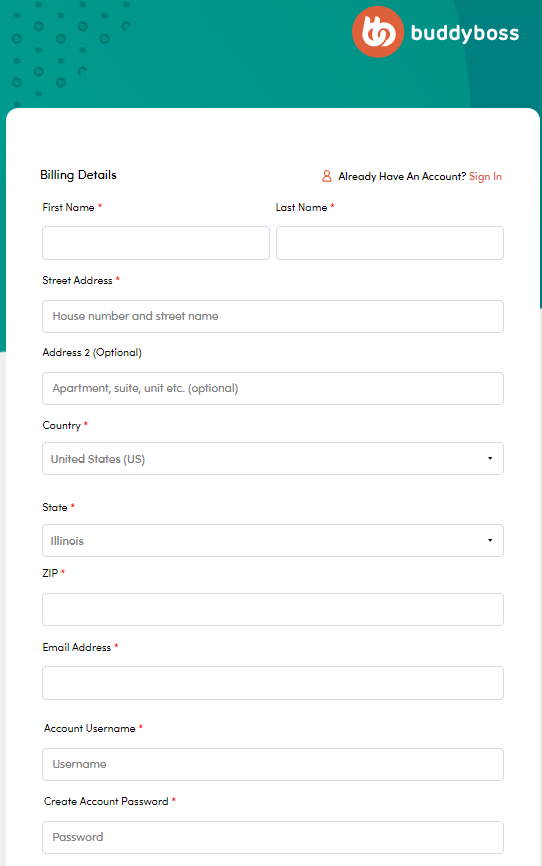Click the Email Address label
Screen dimensions: 542x866
[77, 647]
